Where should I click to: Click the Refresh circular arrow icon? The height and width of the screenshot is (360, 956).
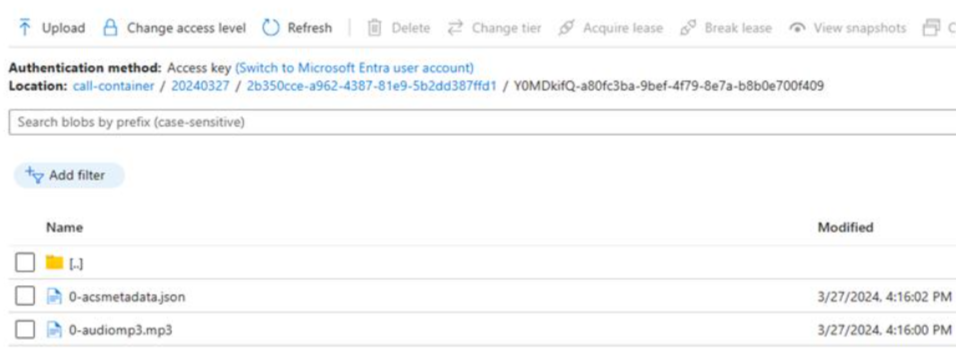pos(271,27)
